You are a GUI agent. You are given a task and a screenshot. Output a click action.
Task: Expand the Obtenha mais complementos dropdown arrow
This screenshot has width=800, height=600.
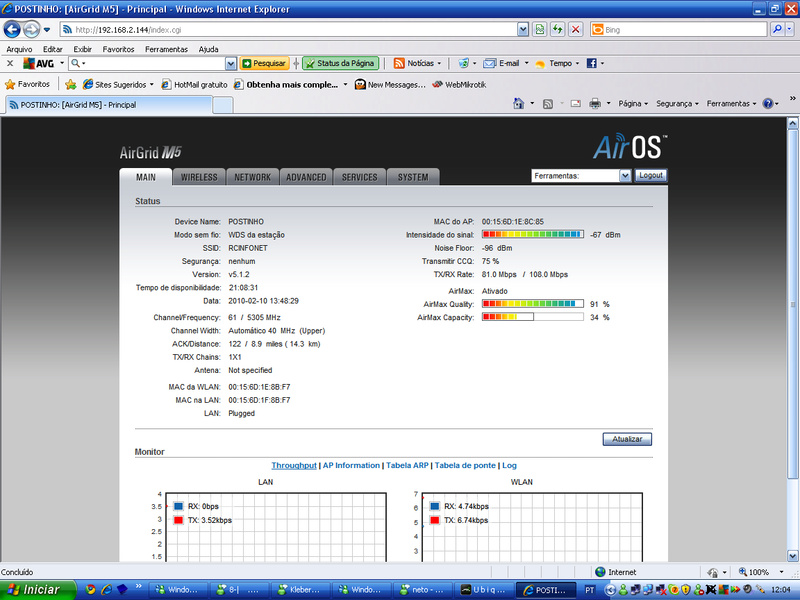tap(345, 84)
